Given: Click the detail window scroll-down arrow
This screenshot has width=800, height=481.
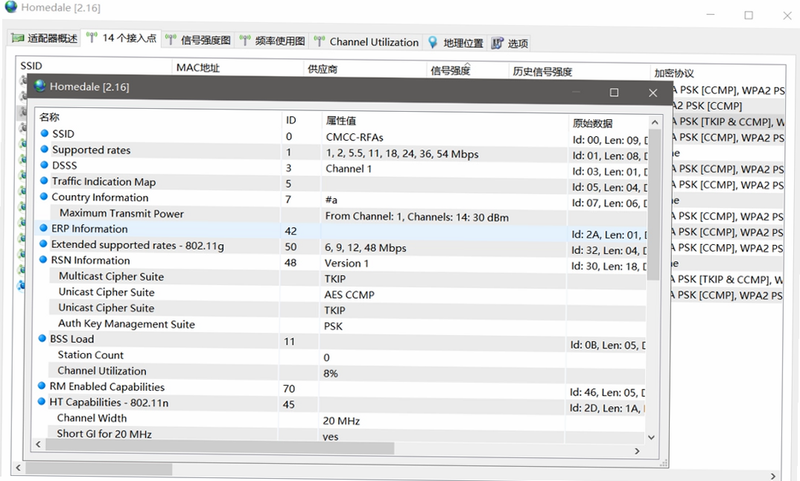Looking at the screenshot, I should (652, 437).
